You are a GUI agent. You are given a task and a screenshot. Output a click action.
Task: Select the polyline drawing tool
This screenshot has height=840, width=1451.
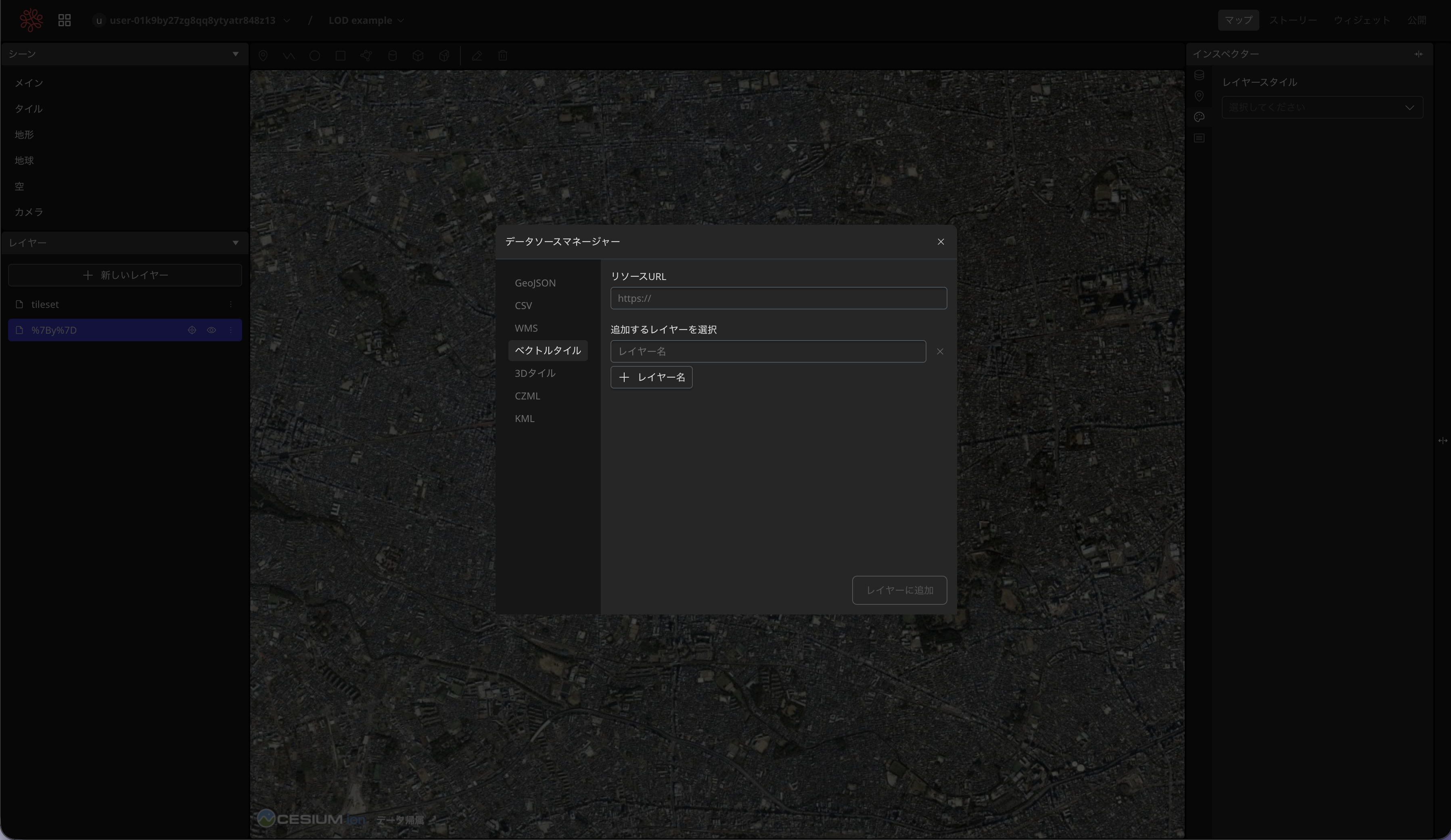[289, 56]
